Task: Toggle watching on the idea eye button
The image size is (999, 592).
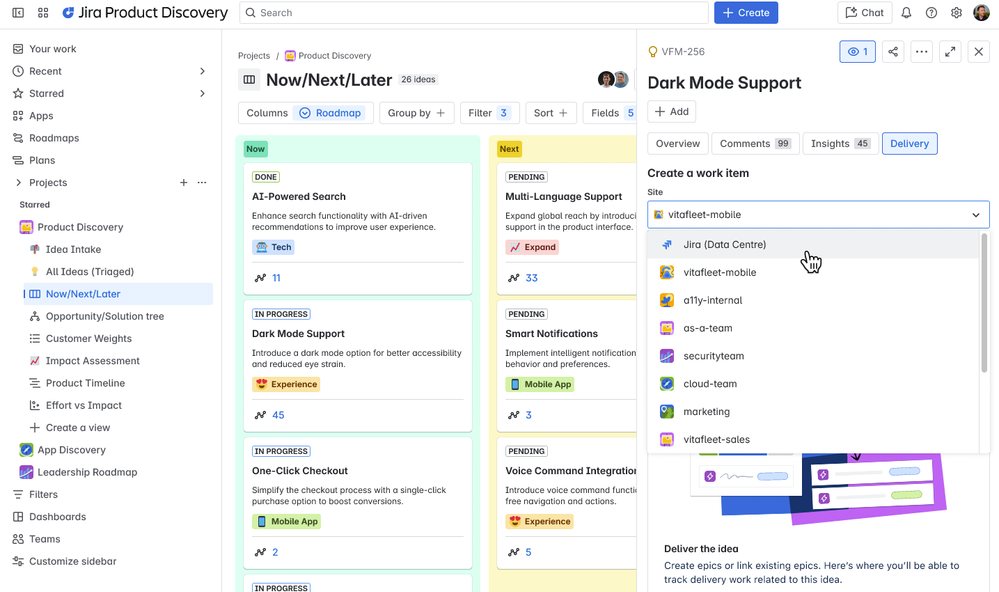Action: coord(857,52)
